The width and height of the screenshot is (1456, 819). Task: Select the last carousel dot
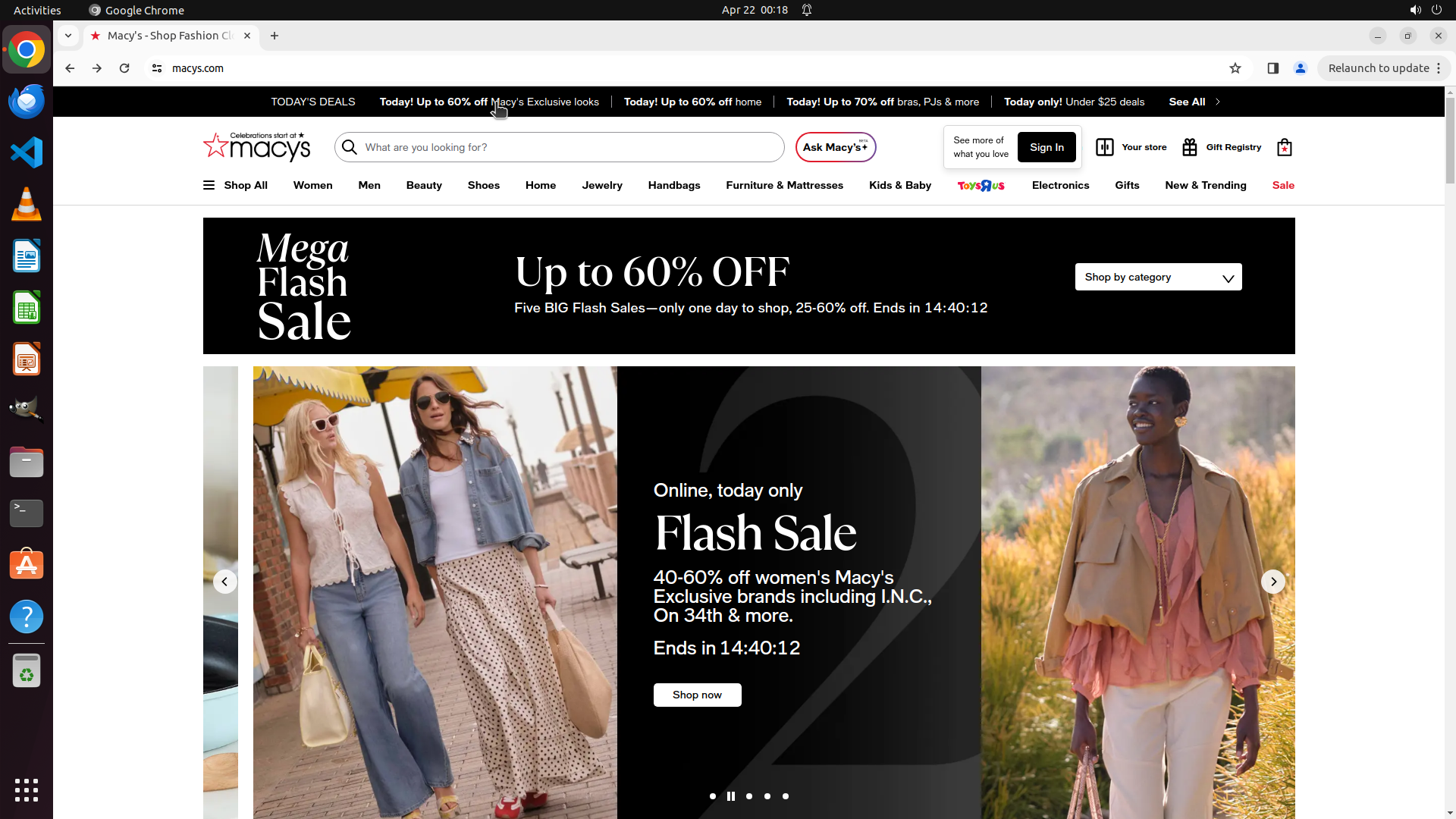pyautogui.click(x=786, y=796)
